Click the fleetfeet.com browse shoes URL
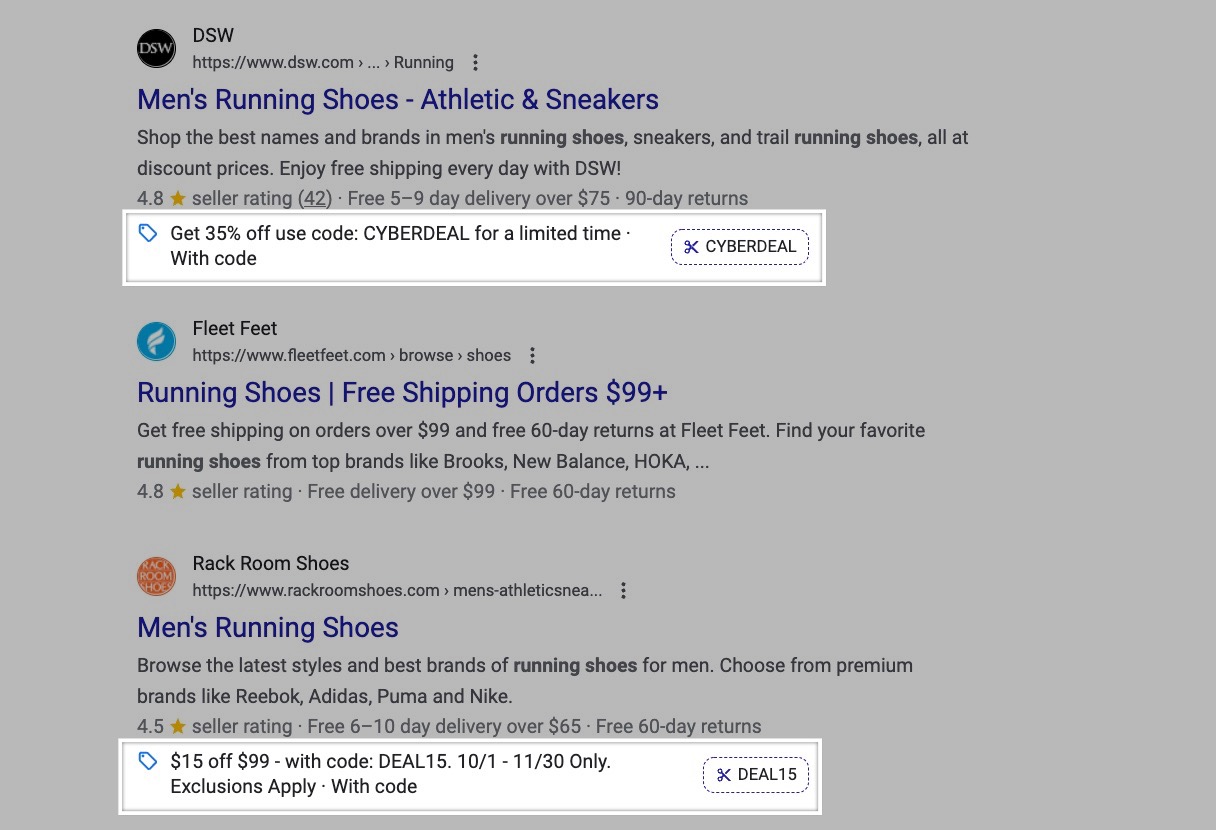This screenshot has height=830, width=1216. pos(352,356)
